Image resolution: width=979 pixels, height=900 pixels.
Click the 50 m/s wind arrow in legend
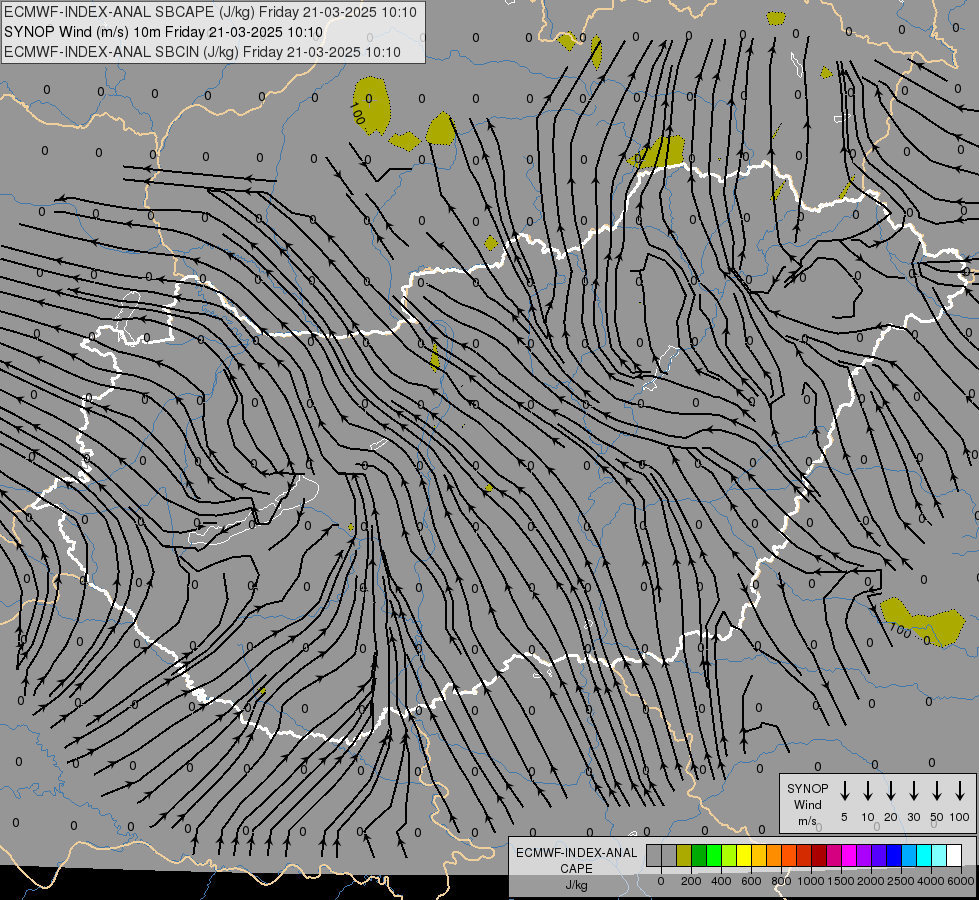click(937, 791)
